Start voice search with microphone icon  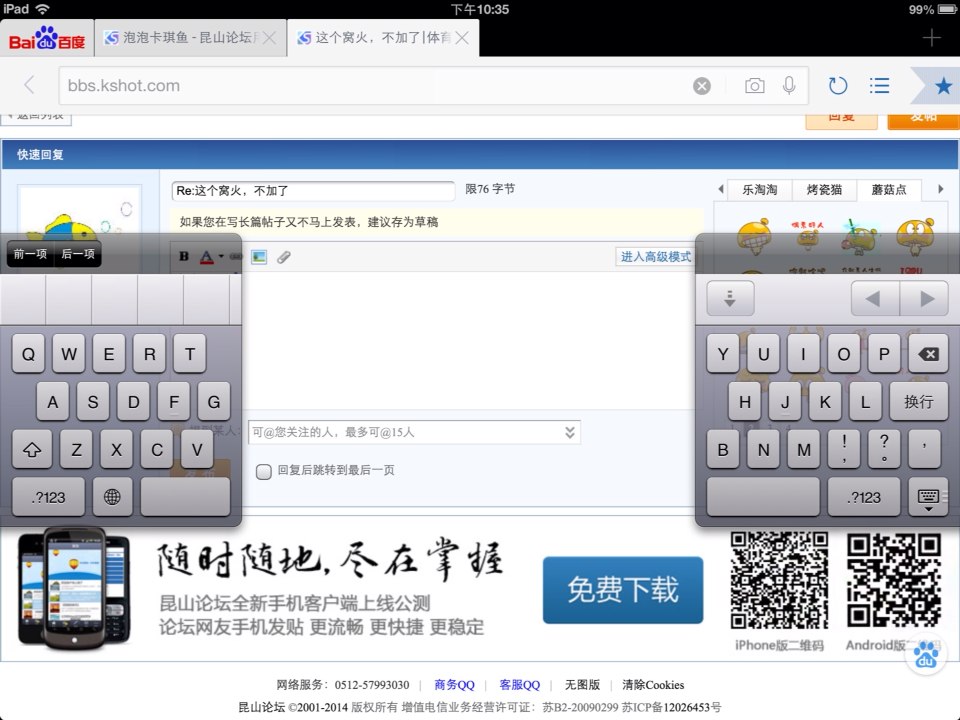tap(789, 86)
